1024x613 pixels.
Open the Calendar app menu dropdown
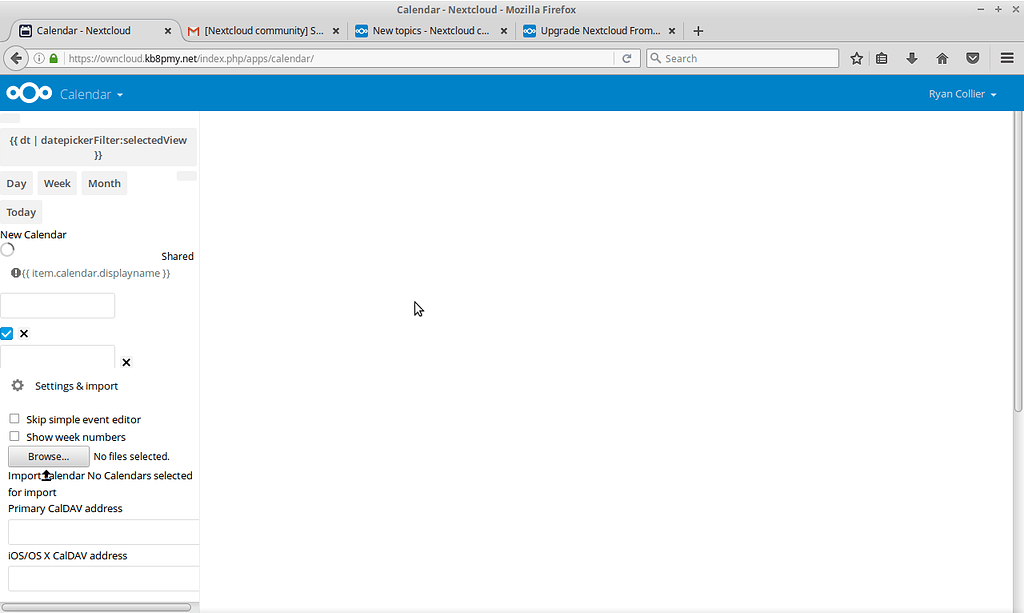click(x=91, y=95)
